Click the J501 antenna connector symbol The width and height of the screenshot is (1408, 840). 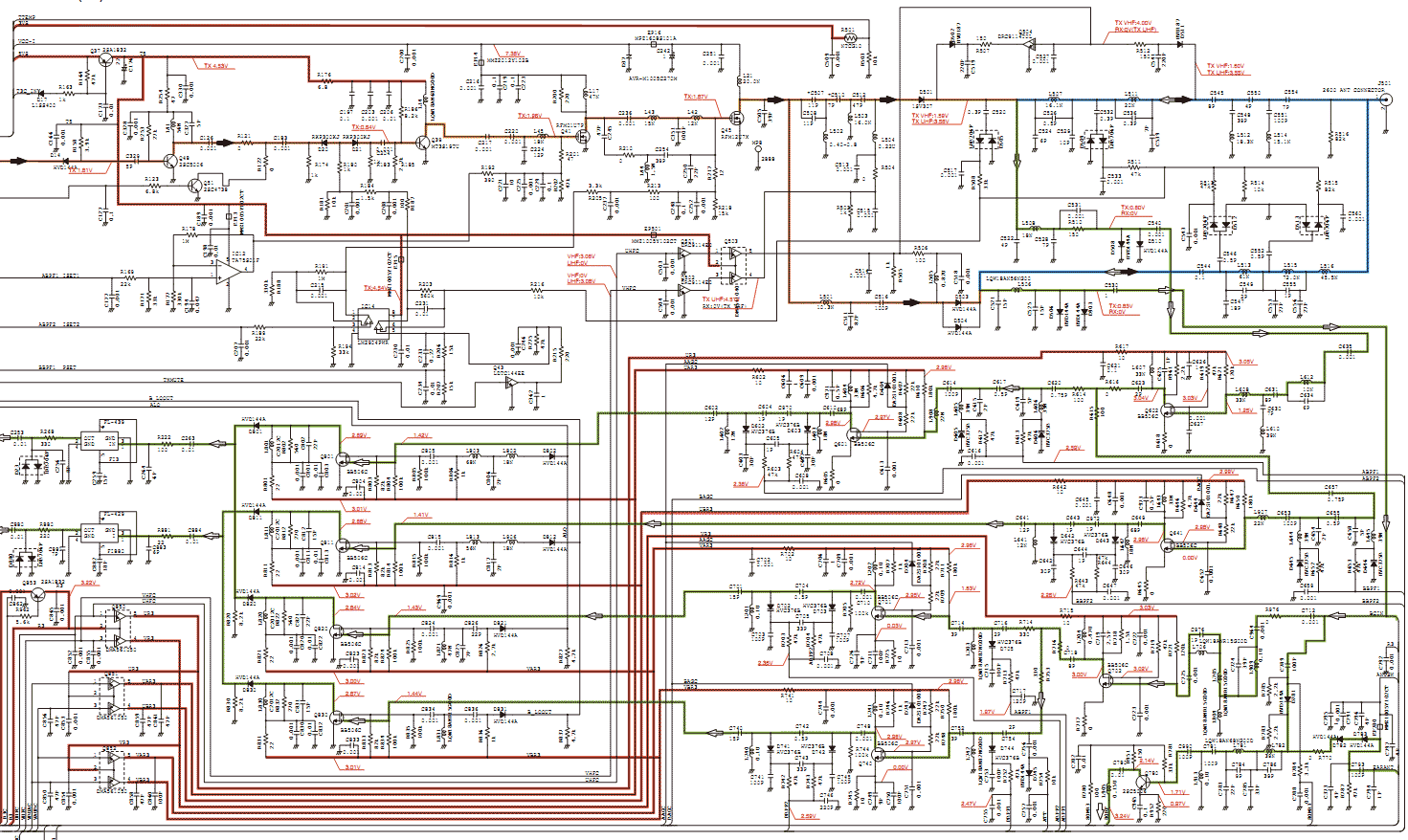[1385, 99]
